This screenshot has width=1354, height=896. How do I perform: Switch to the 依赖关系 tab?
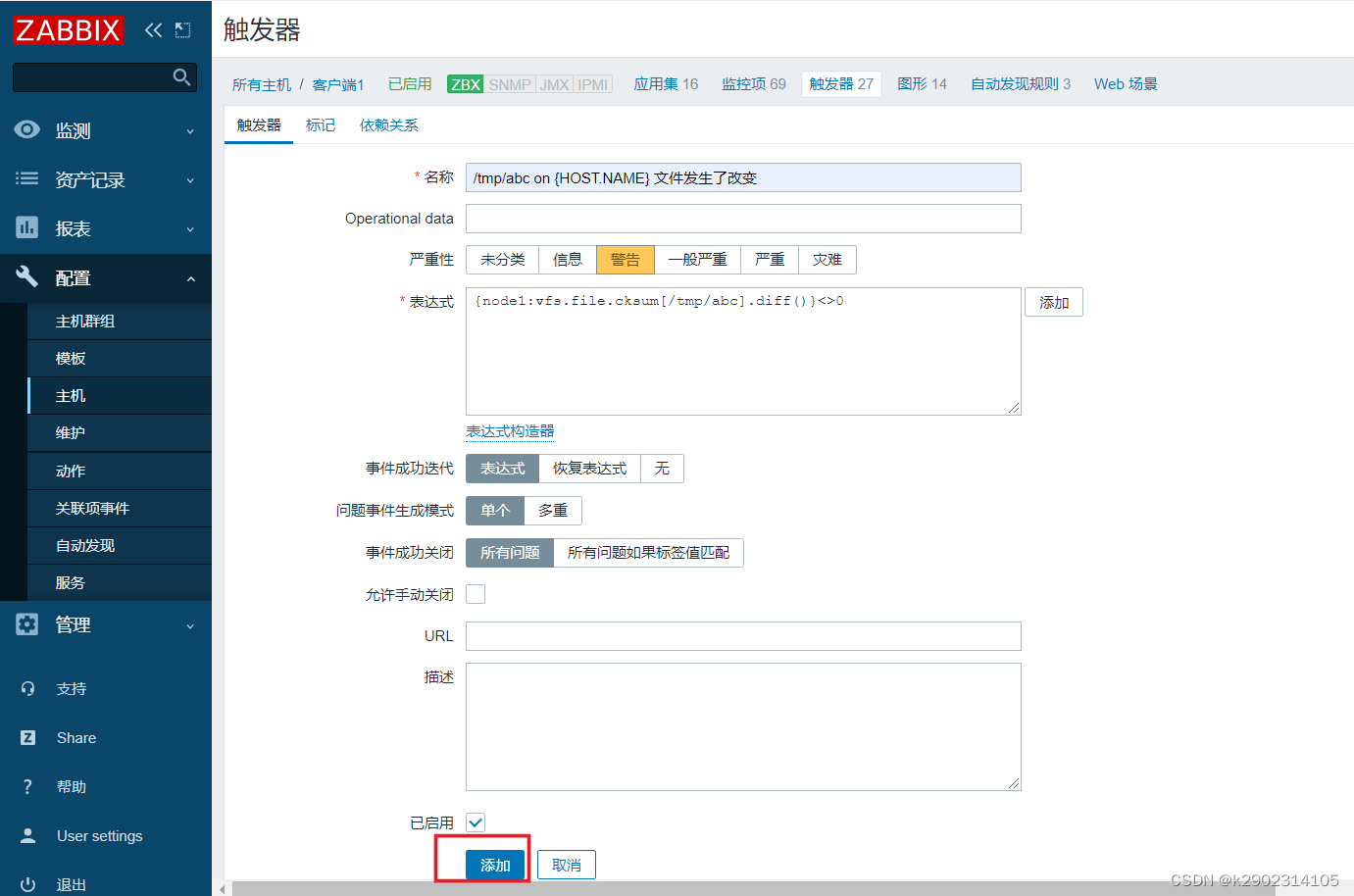tap(389, 125)
